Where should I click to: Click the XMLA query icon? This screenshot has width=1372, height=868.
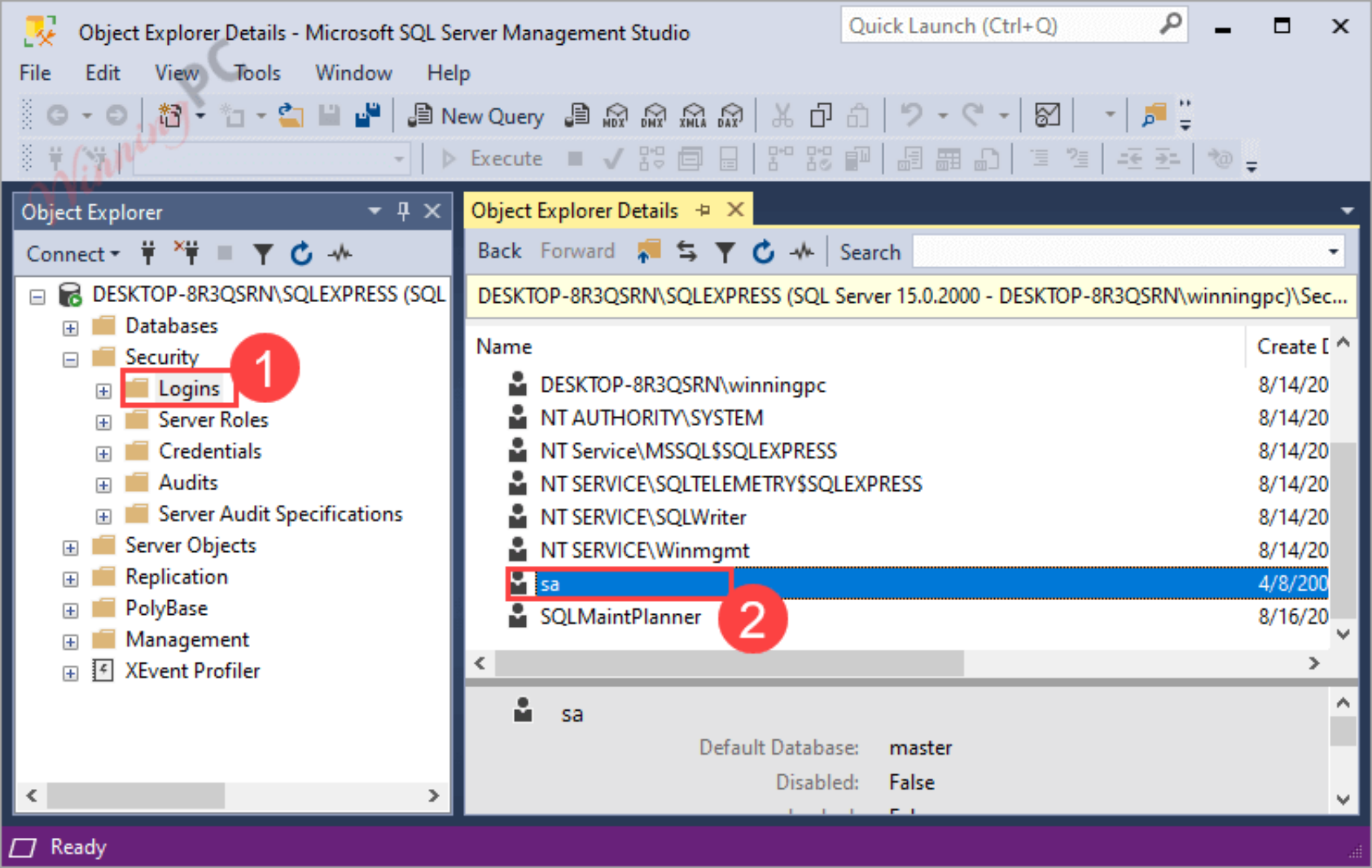693,116
